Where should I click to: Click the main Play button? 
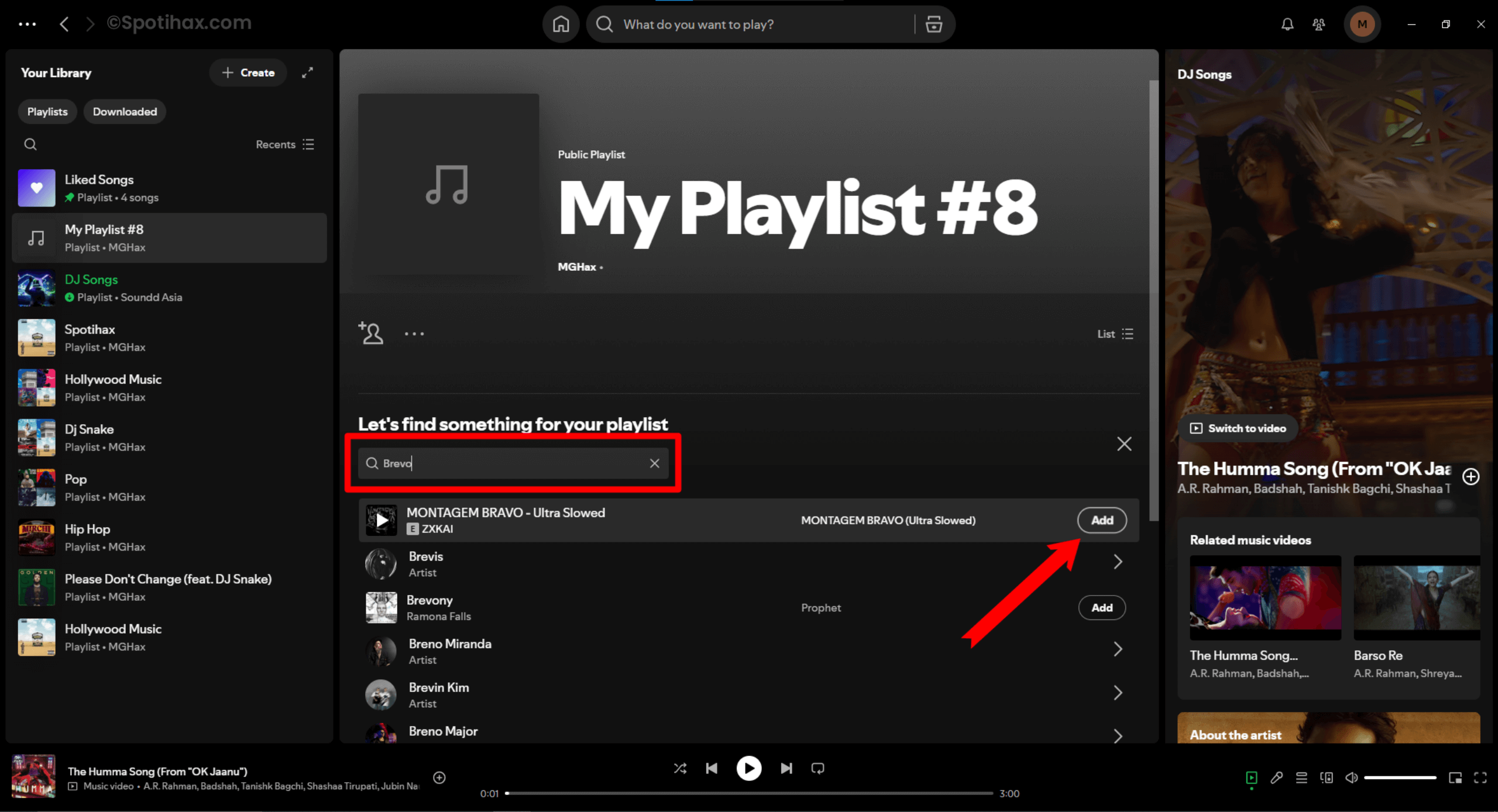click(748, 768)
